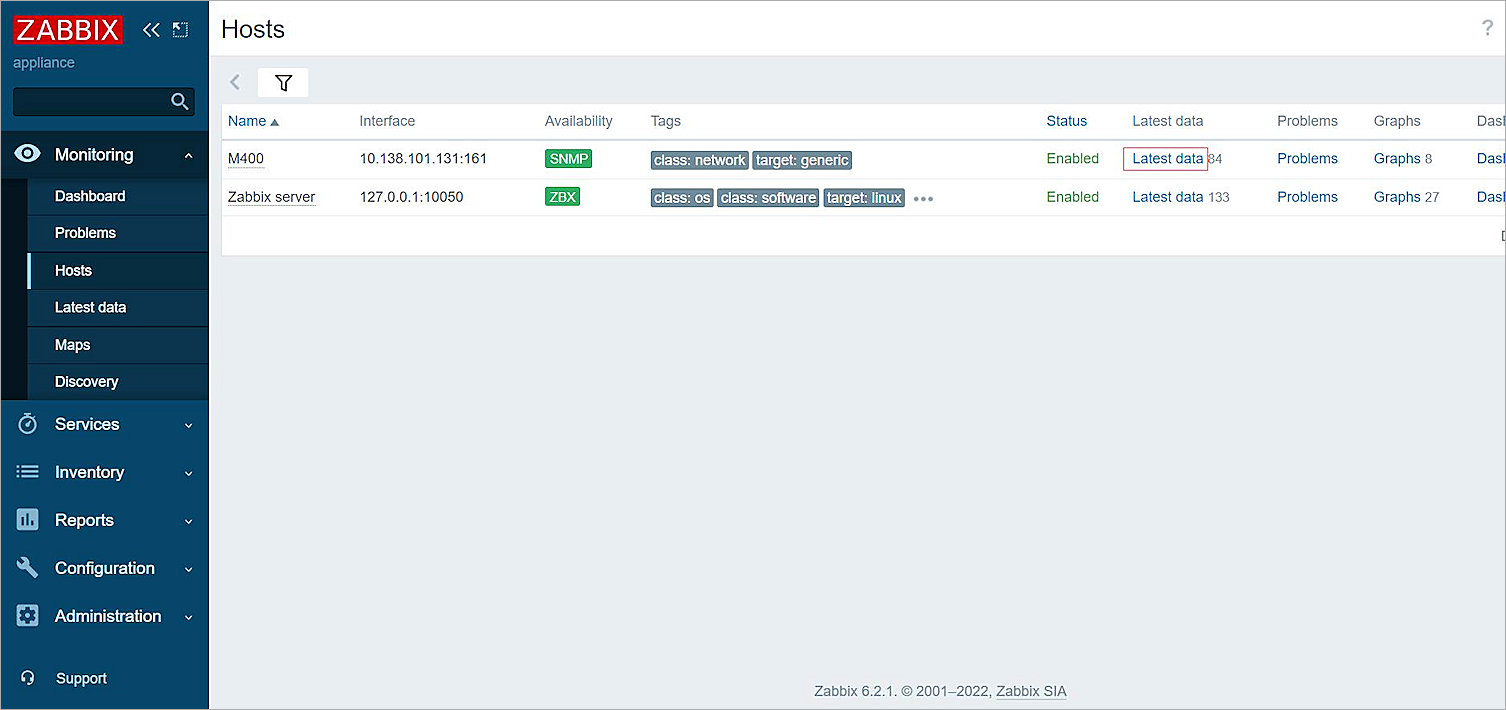The width and height of the screenshot is (1506, 710).
Task: Open the help question mark icon
Action: click(x=1487, y=28)
